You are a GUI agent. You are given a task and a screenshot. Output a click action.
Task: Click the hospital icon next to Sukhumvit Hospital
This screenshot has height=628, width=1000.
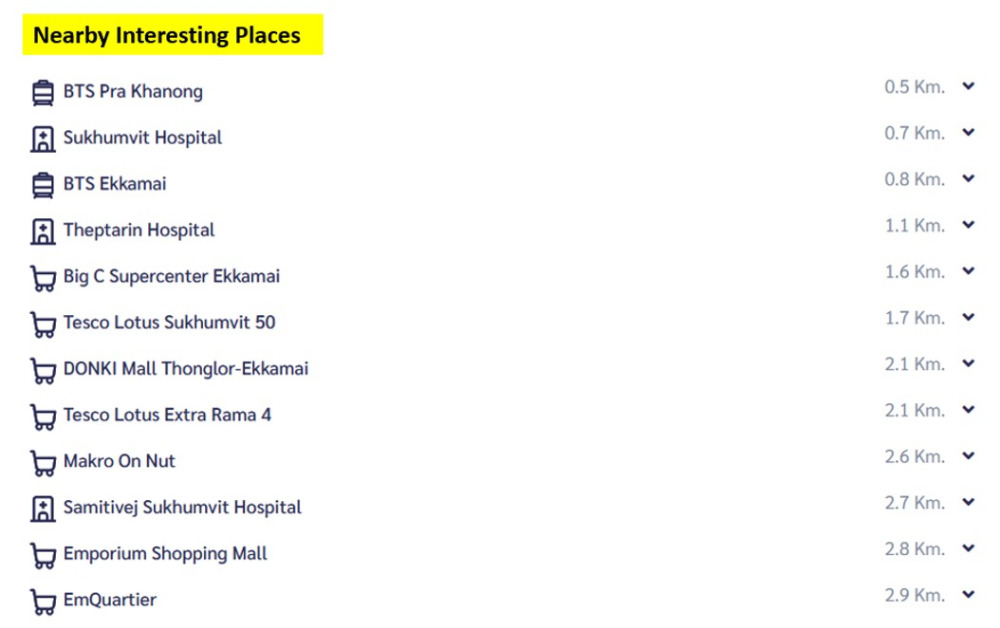[43, 139]
